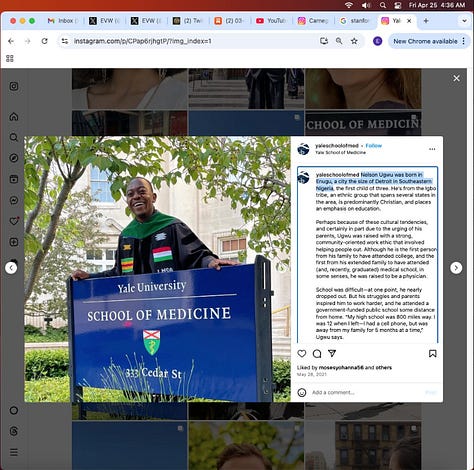Click others in liked-by line
The height and width of the screenshot is (470, 474).
coord(384,368)
